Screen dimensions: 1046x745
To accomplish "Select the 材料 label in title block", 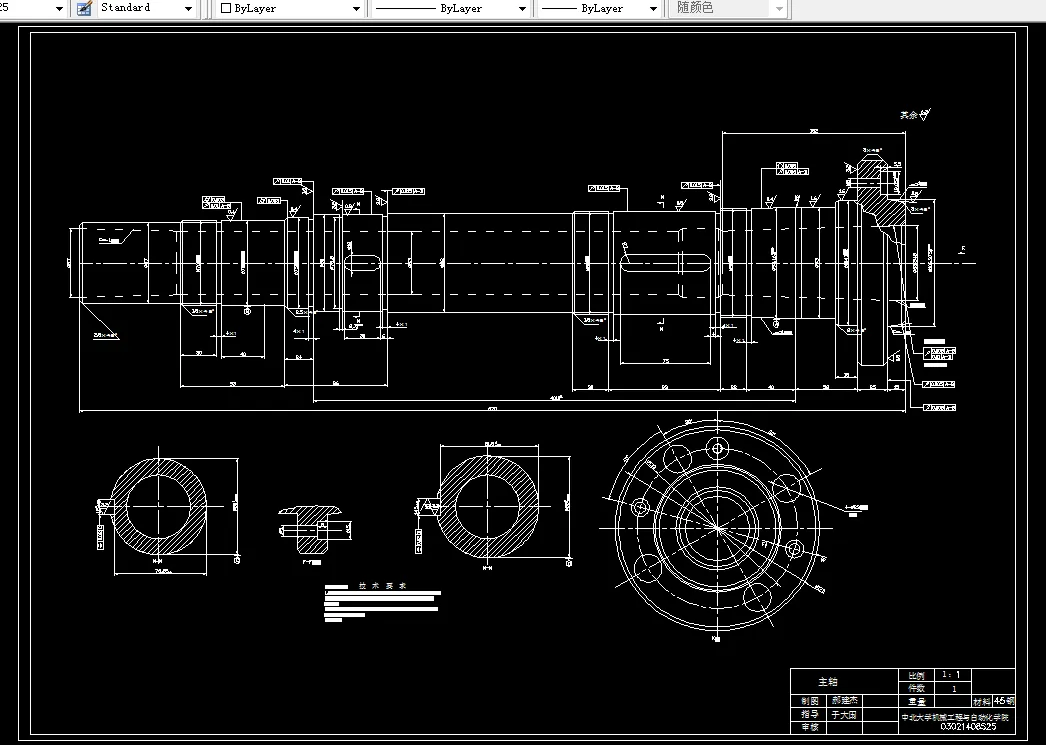I will point(982,702).
